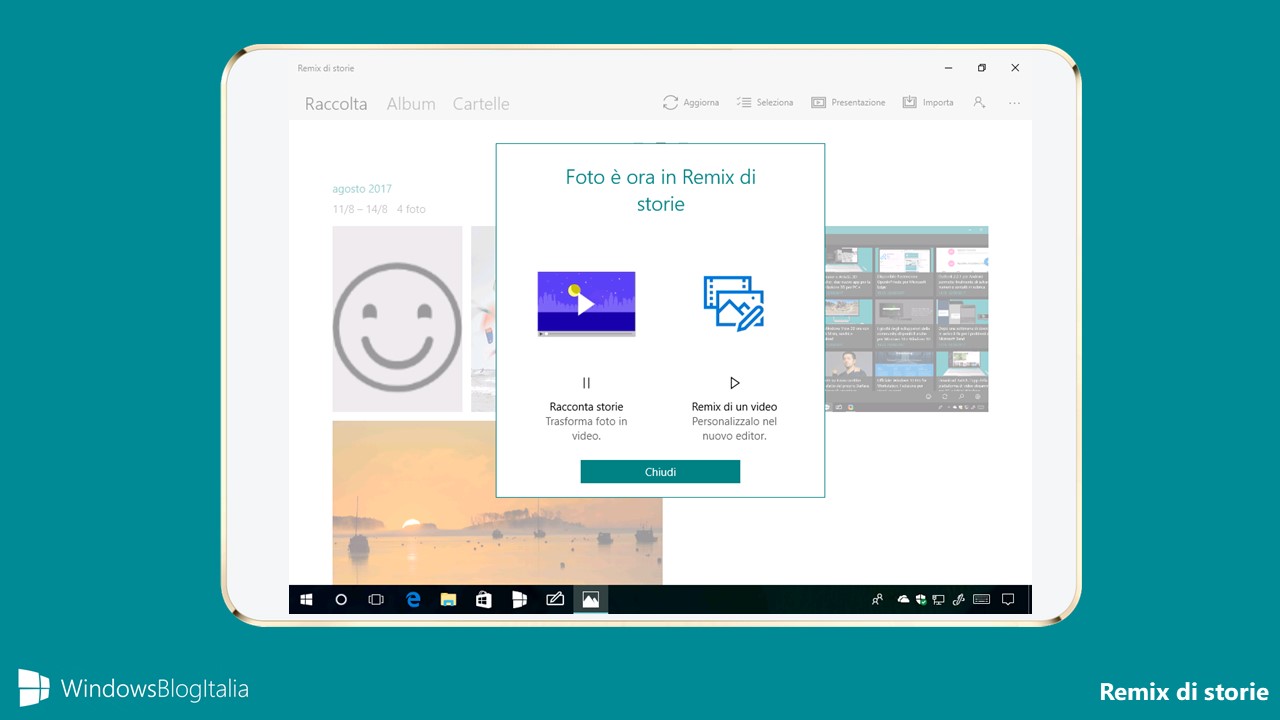Open Microsoft Store from taskbar
Screen dimensions: 1280x720
pyautogui.click(x=484, y=600)
